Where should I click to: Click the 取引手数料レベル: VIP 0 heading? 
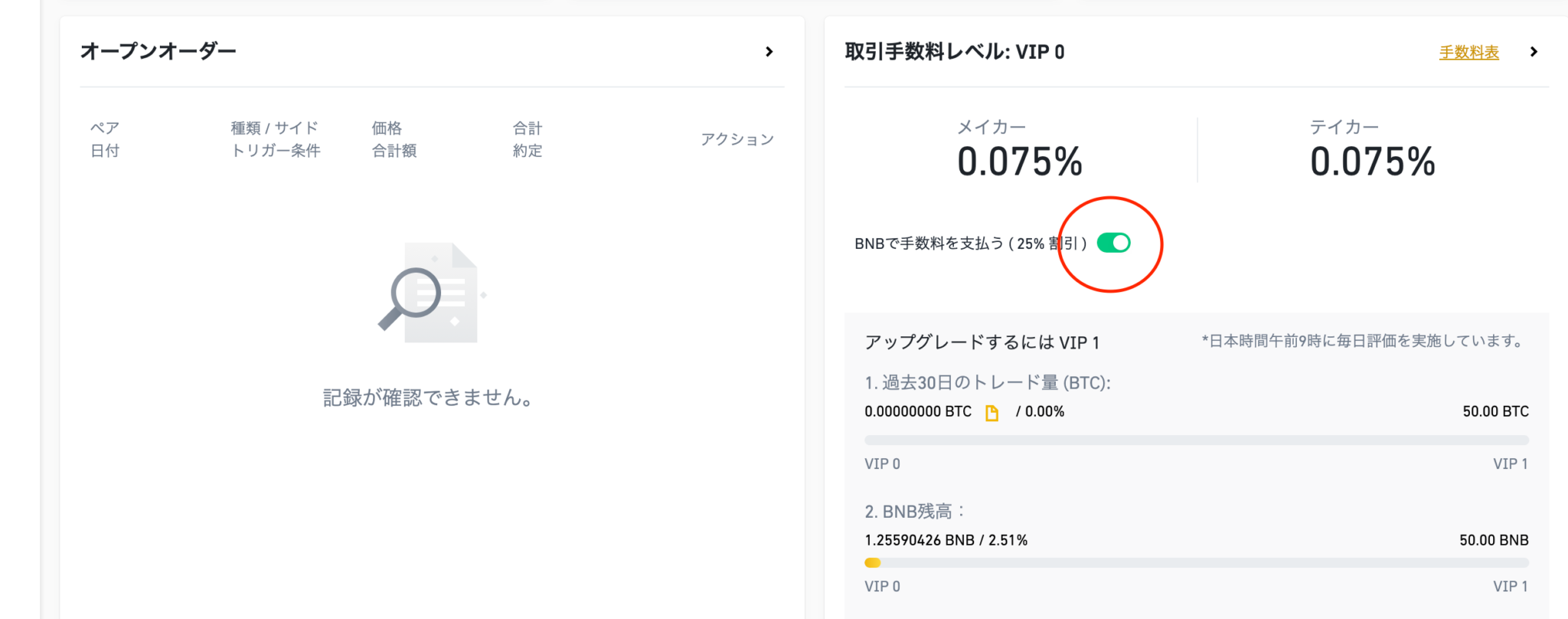pyautogui.click(x=954, y=51)
